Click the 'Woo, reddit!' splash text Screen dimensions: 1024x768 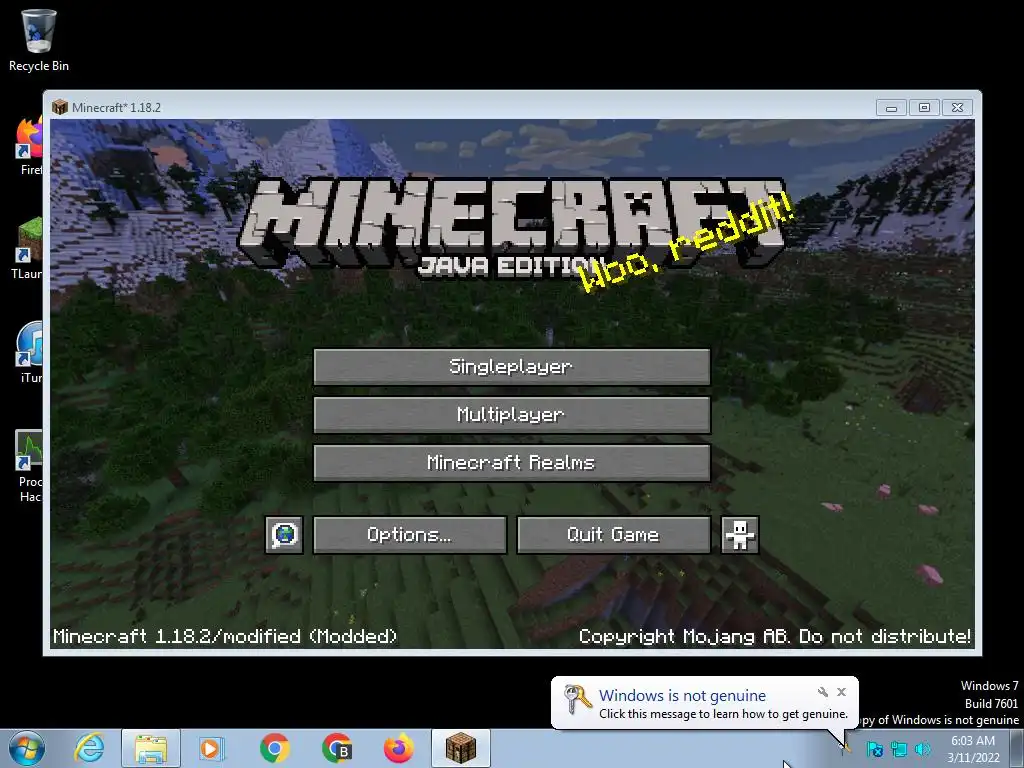[687, 243]
